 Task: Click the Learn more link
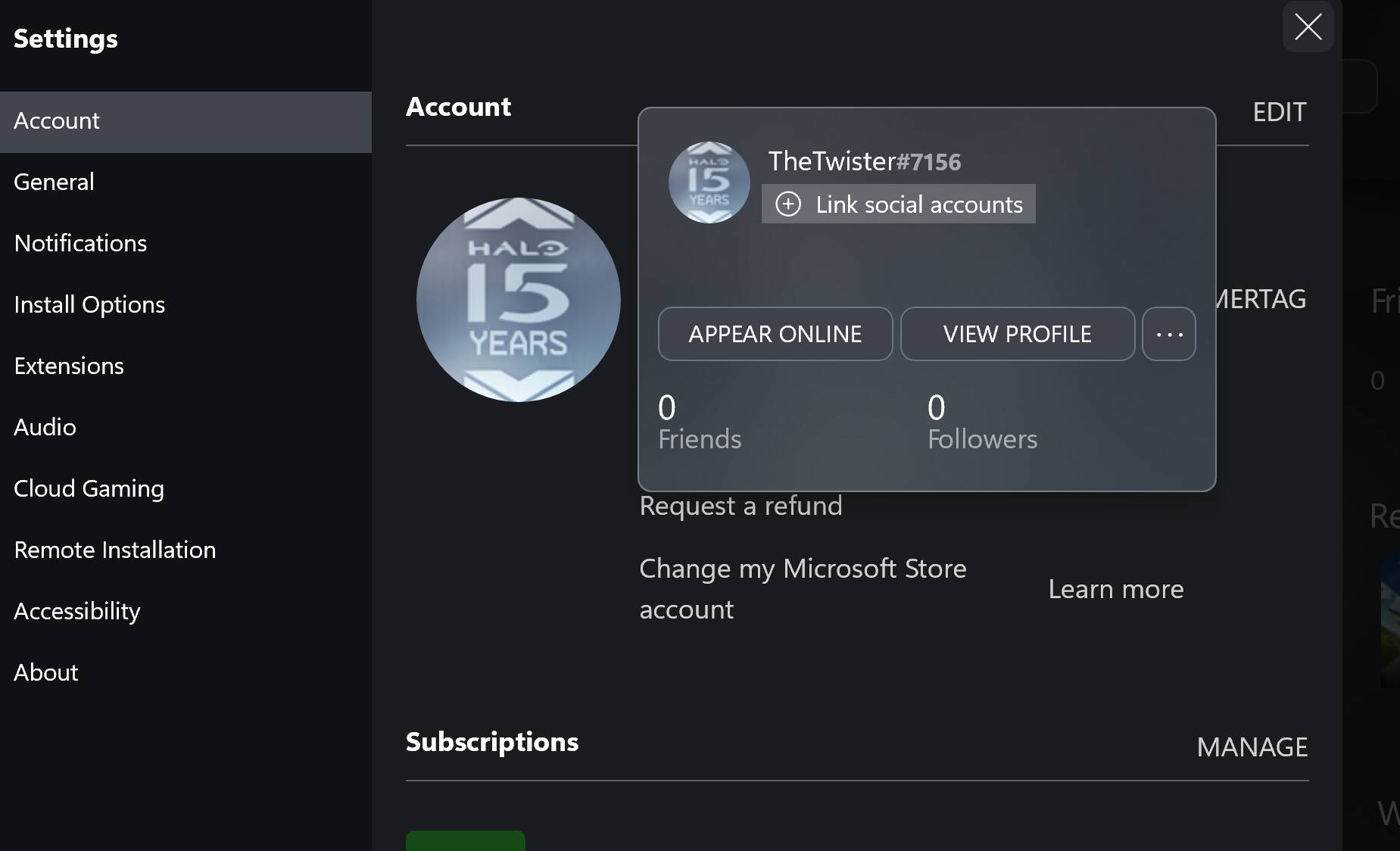tap(1115, 589)
